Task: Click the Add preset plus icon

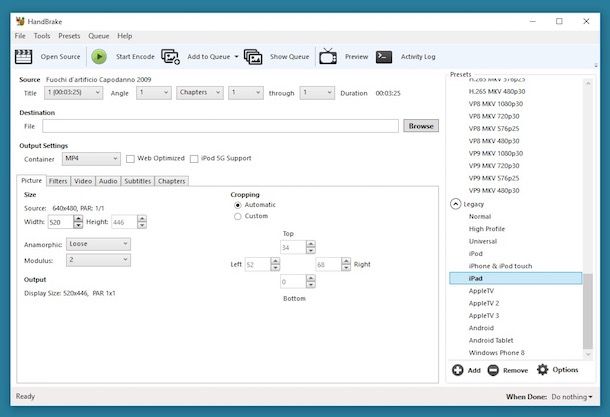Action: 458,370
